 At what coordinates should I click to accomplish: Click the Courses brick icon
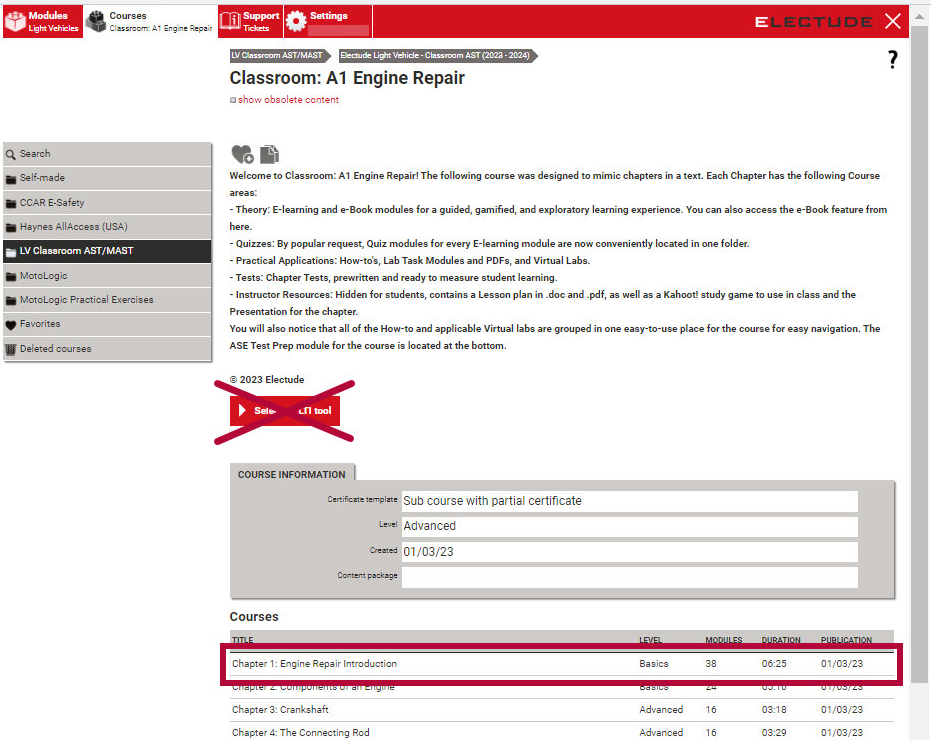(x=96, y=21)
